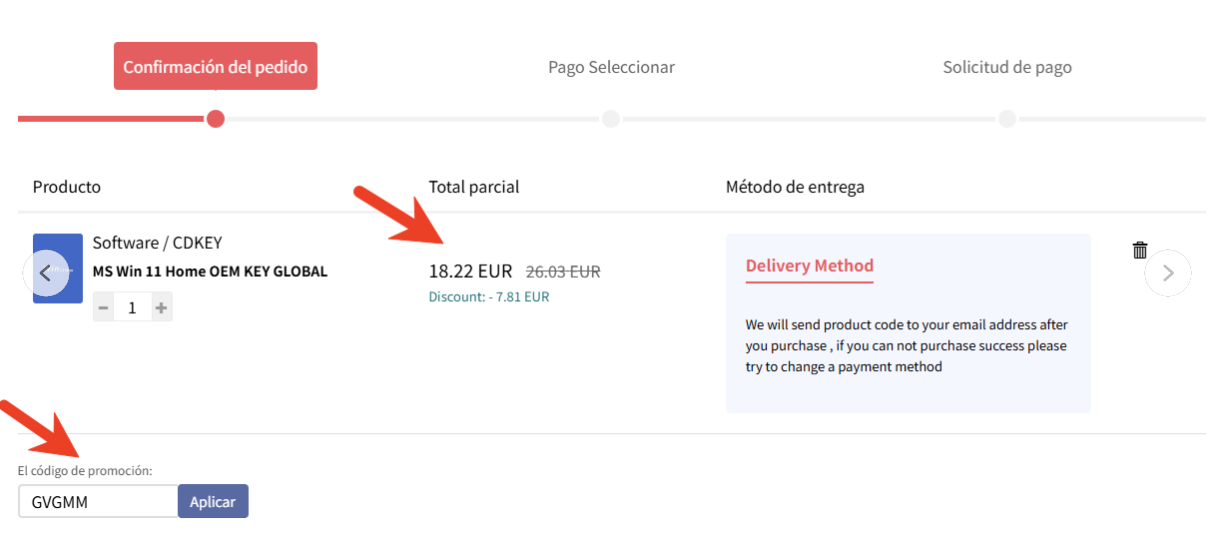Screen dimensions: 1212x541
Task: Click the promotion code input field
Action: pos(98,502)
